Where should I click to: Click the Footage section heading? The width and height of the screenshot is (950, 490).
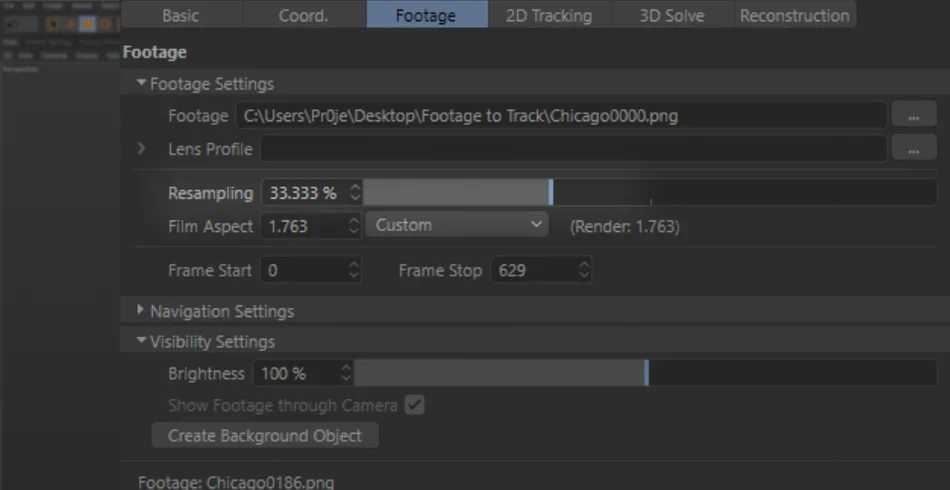click(154, 52)
